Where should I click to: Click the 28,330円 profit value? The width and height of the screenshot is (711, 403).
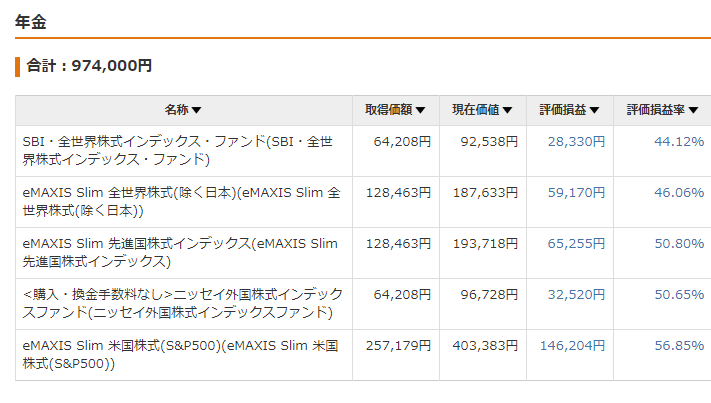576,142
